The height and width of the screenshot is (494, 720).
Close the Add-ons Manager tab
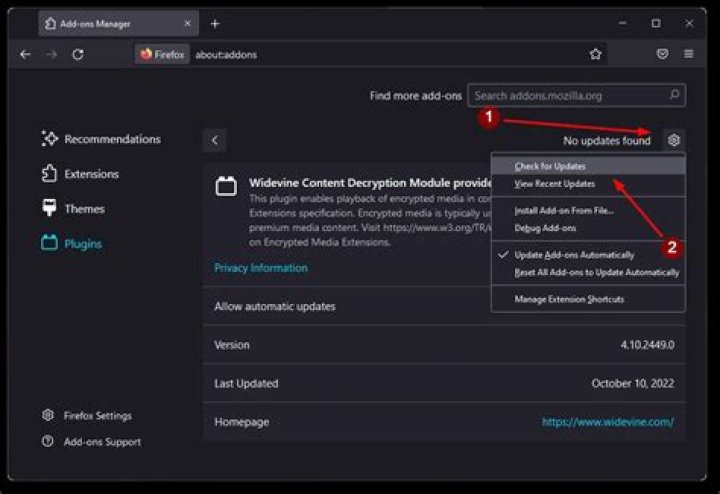coord(187,23)
